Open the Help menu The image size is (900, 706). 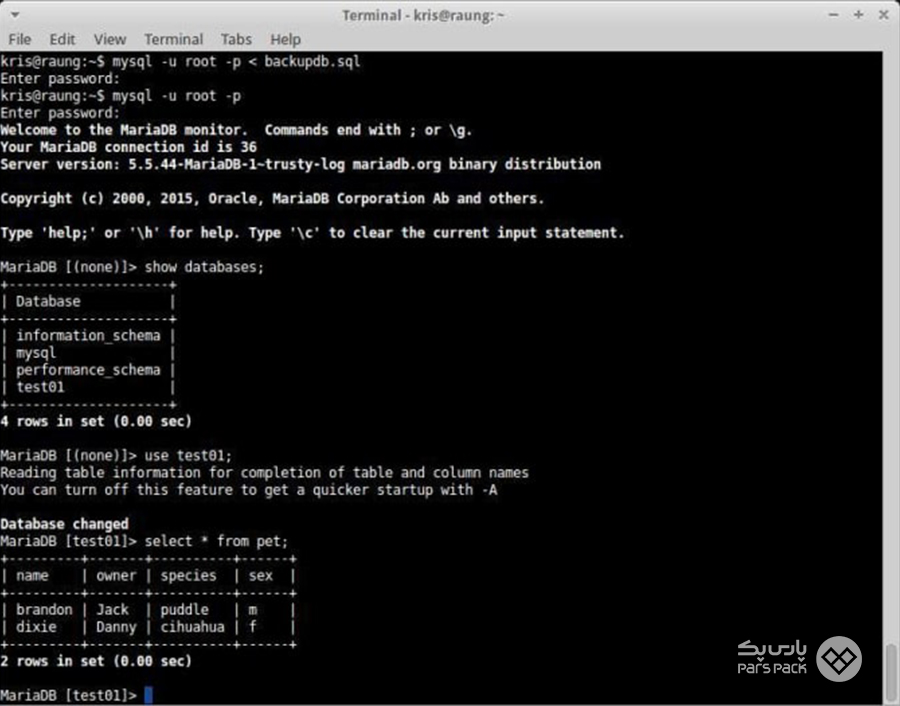[x=285, y=39]
